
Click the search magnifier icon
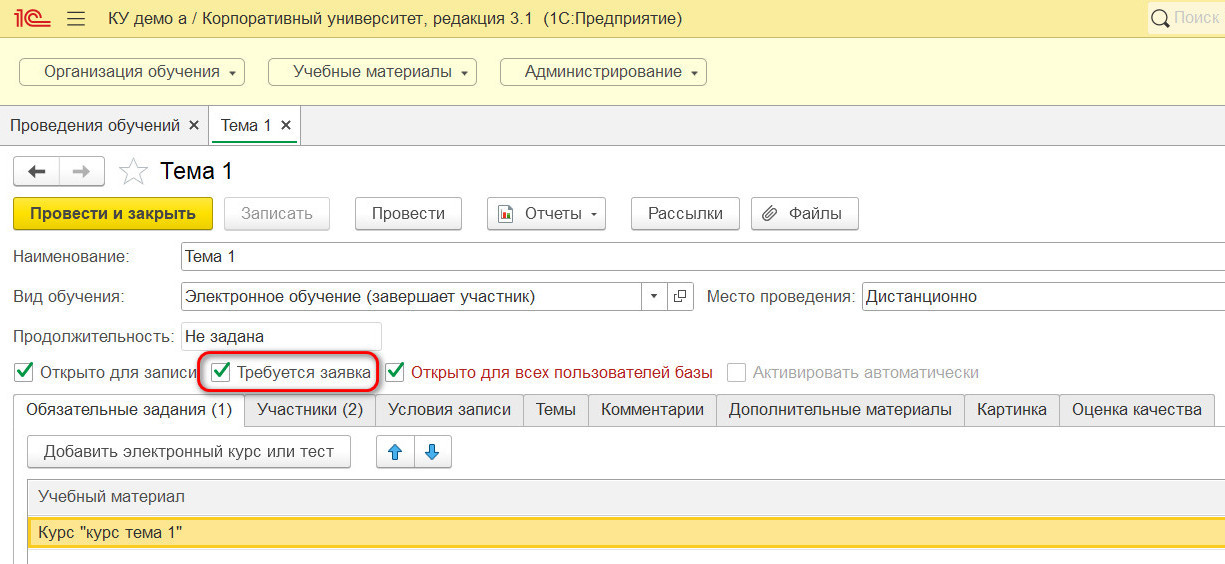tap(1160, 18)
